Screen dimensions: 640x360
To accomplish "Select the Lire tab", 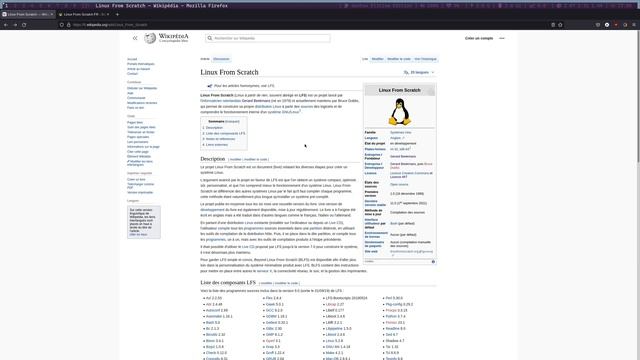I will pos(365,59).
